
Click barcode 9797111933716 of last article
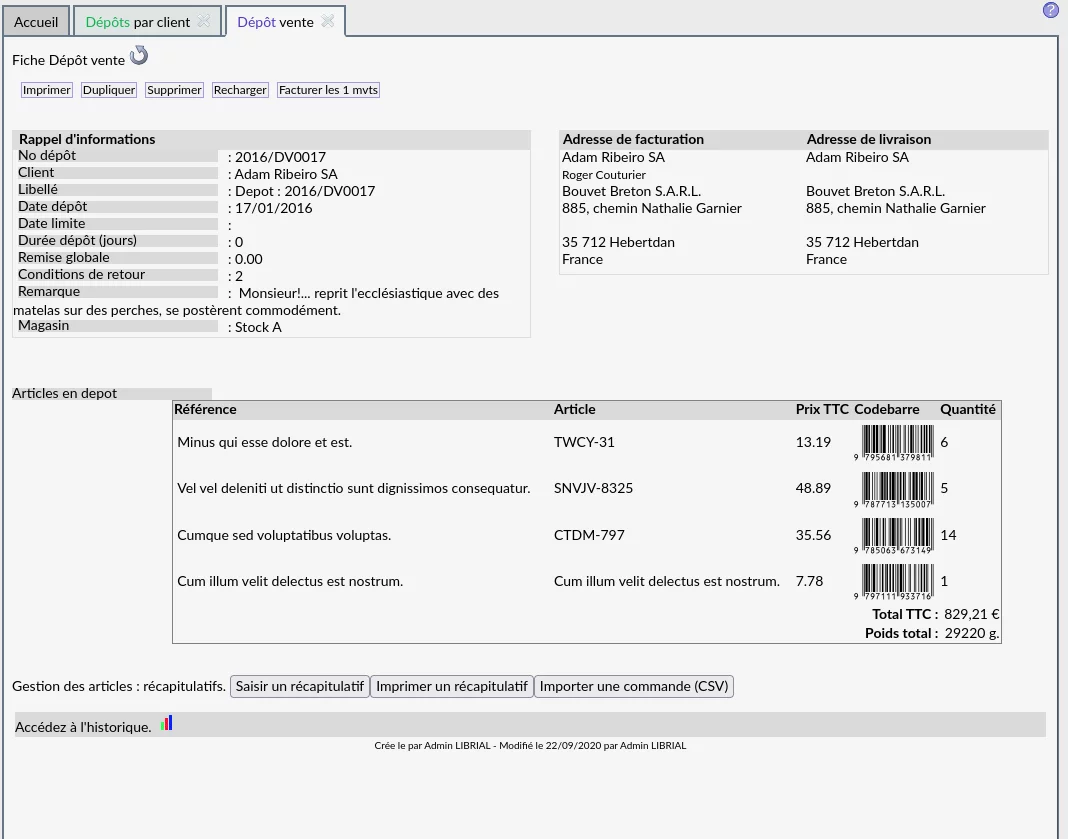894,582
